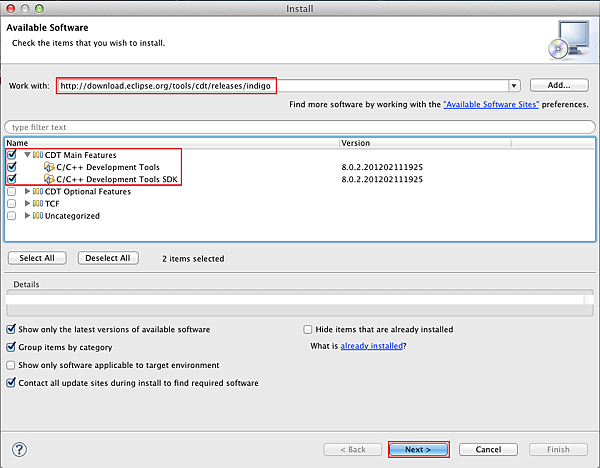600x468 pixels.
Task: Select the C/C++ Development Tools SDK row
Action: [300, 179]
